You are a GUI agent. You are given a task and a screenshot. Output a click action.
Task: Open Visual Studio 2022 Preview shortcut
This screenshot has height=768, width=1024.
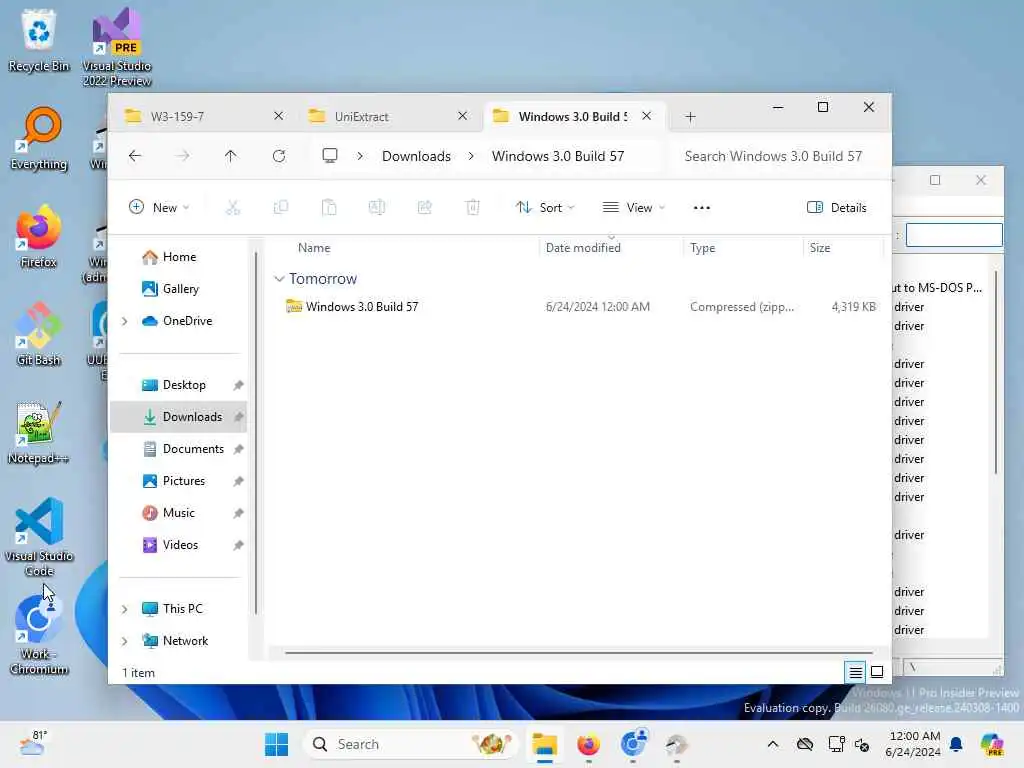(x=117, y=47)
